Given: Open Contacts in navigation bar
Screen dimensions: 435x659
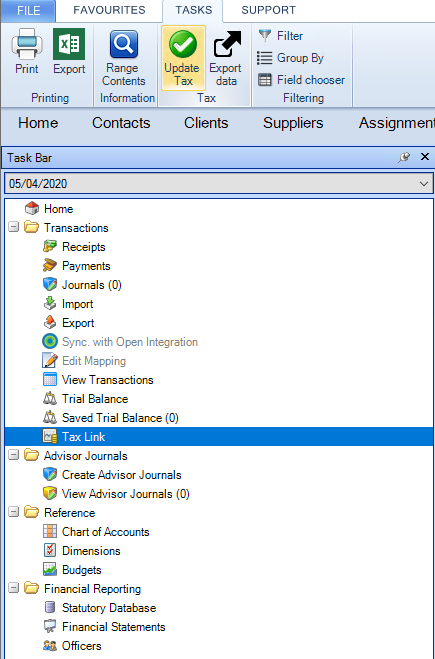Looking at the screenshot, I should point(121,123).
